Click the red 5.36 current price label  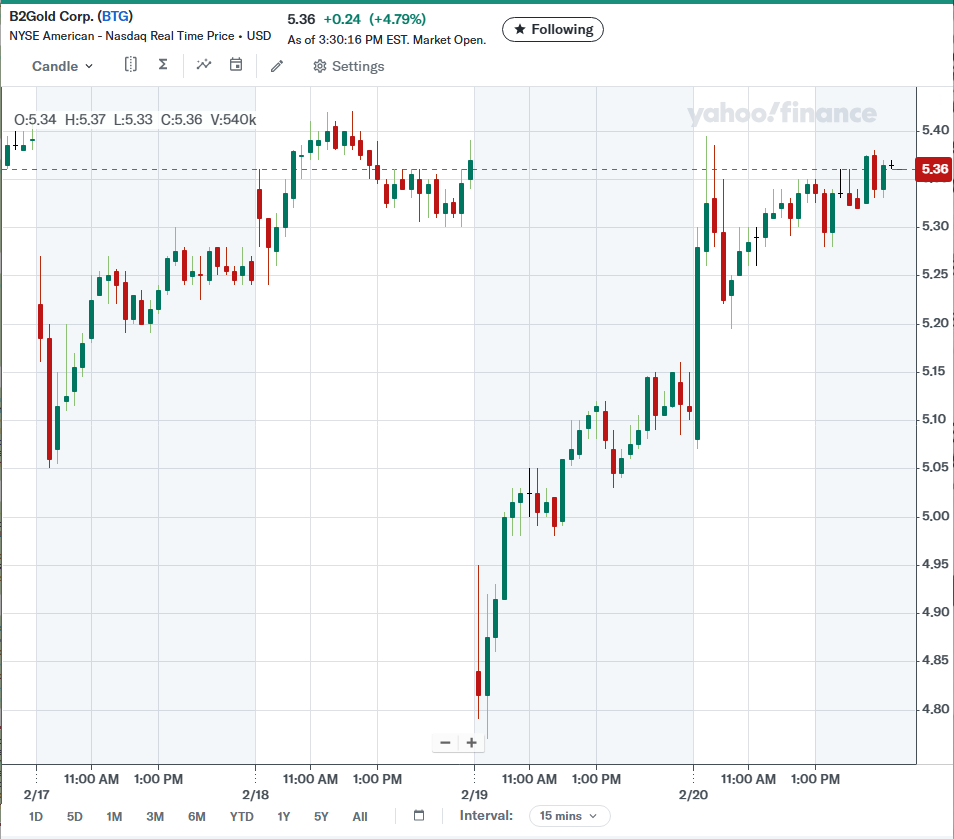click(934, 169)
